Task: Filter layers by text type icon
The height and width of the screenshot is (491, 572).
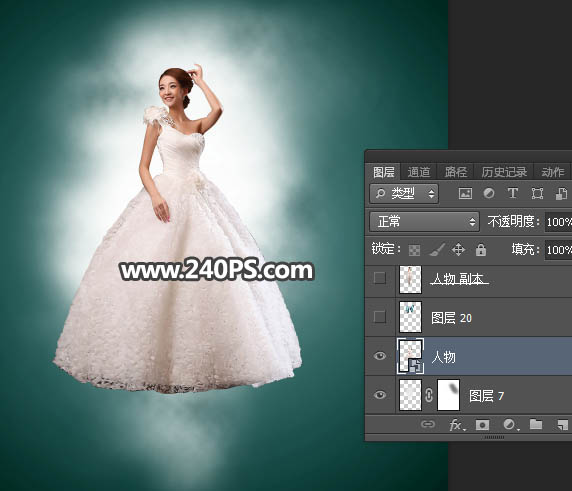Action: (x=513, y=193)
